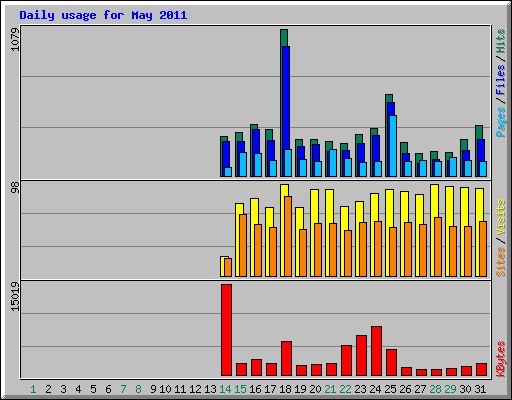Click day 31 on the x-axis
512x400 pixels.
pos(480,389)
